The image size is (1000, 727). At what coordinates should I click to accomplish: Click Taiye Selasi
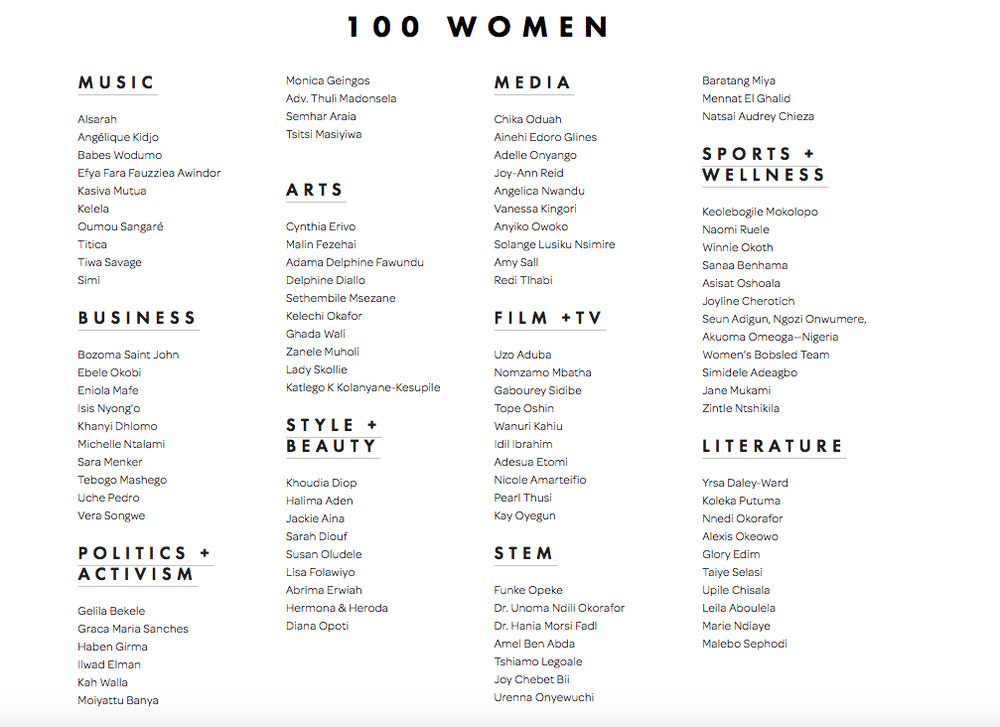pos(732,572)
